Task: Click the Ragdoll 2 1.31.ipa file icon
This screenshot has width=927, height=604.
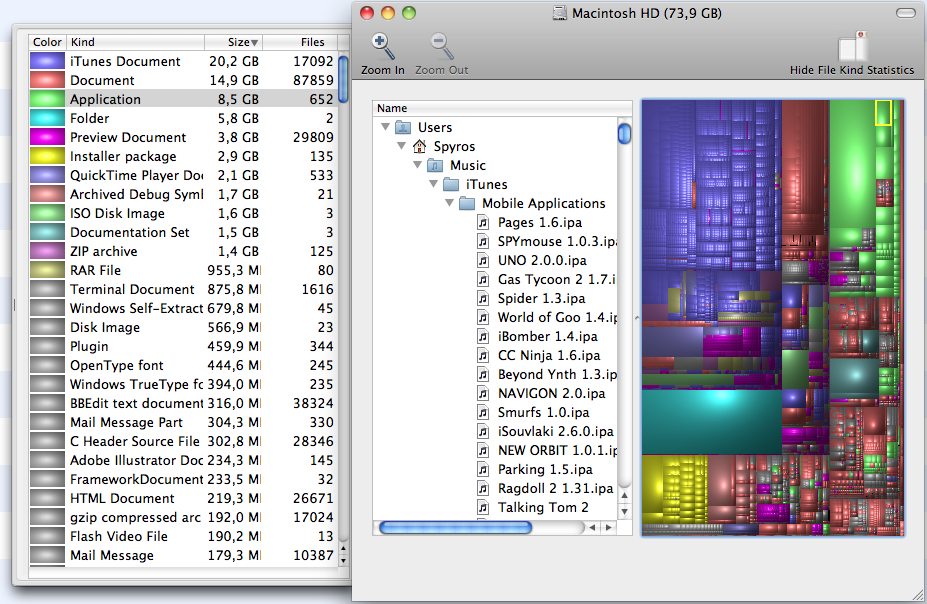Action: [x=483, y=488]
